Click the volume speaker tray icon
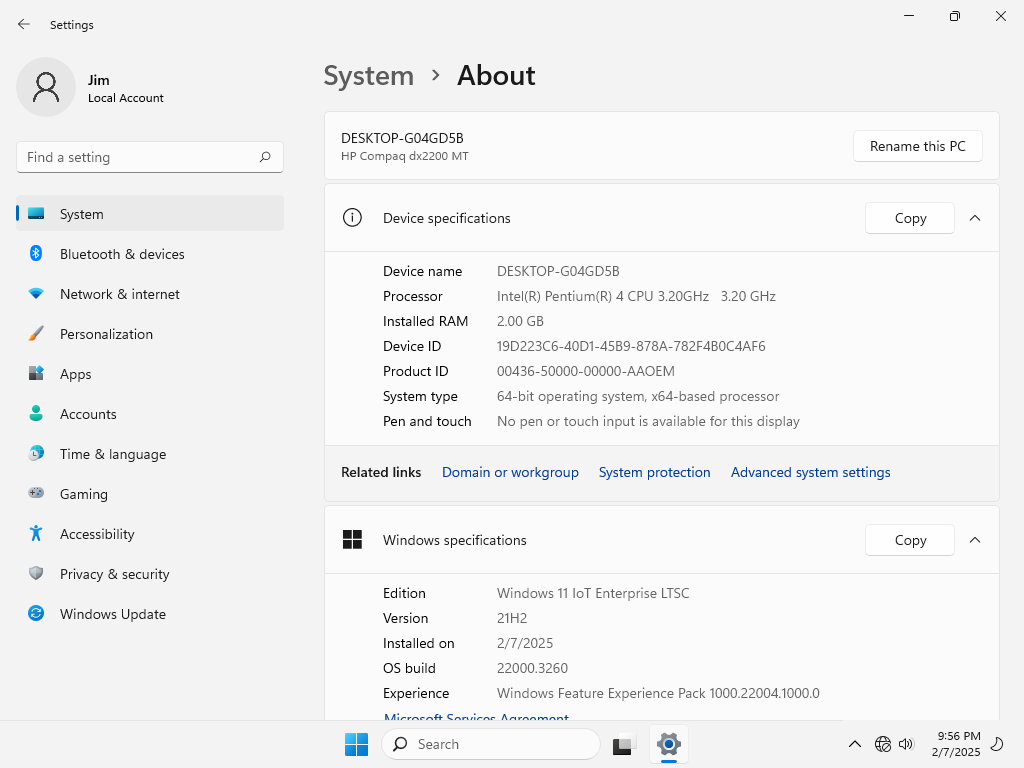 [906, 744]
